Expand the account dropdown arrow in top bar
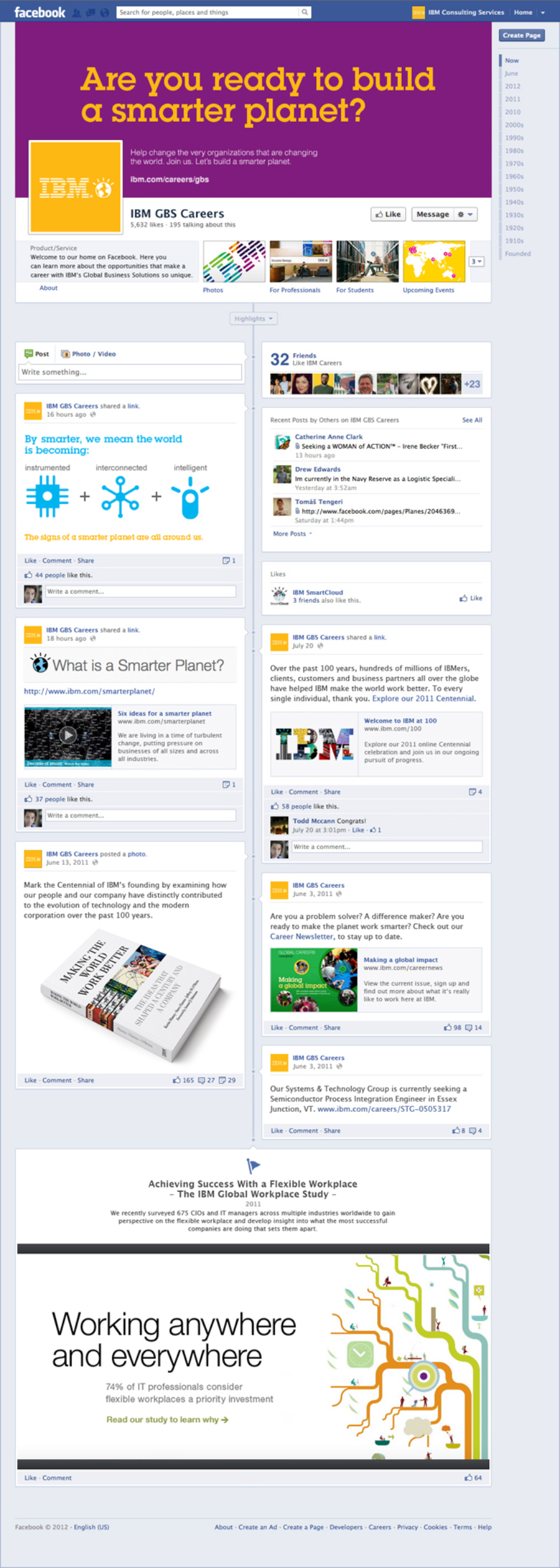This screenshot has width=560, height=1568. [543, 12]
